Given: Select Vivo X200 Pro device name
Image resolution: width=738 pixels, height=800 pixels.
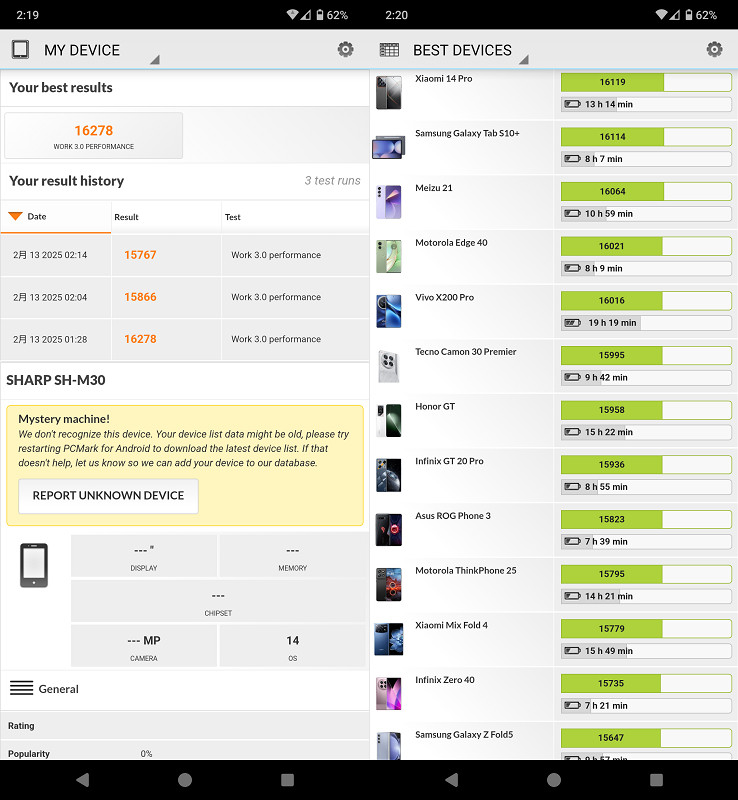Looking at the screenshot, I should 445,297.
